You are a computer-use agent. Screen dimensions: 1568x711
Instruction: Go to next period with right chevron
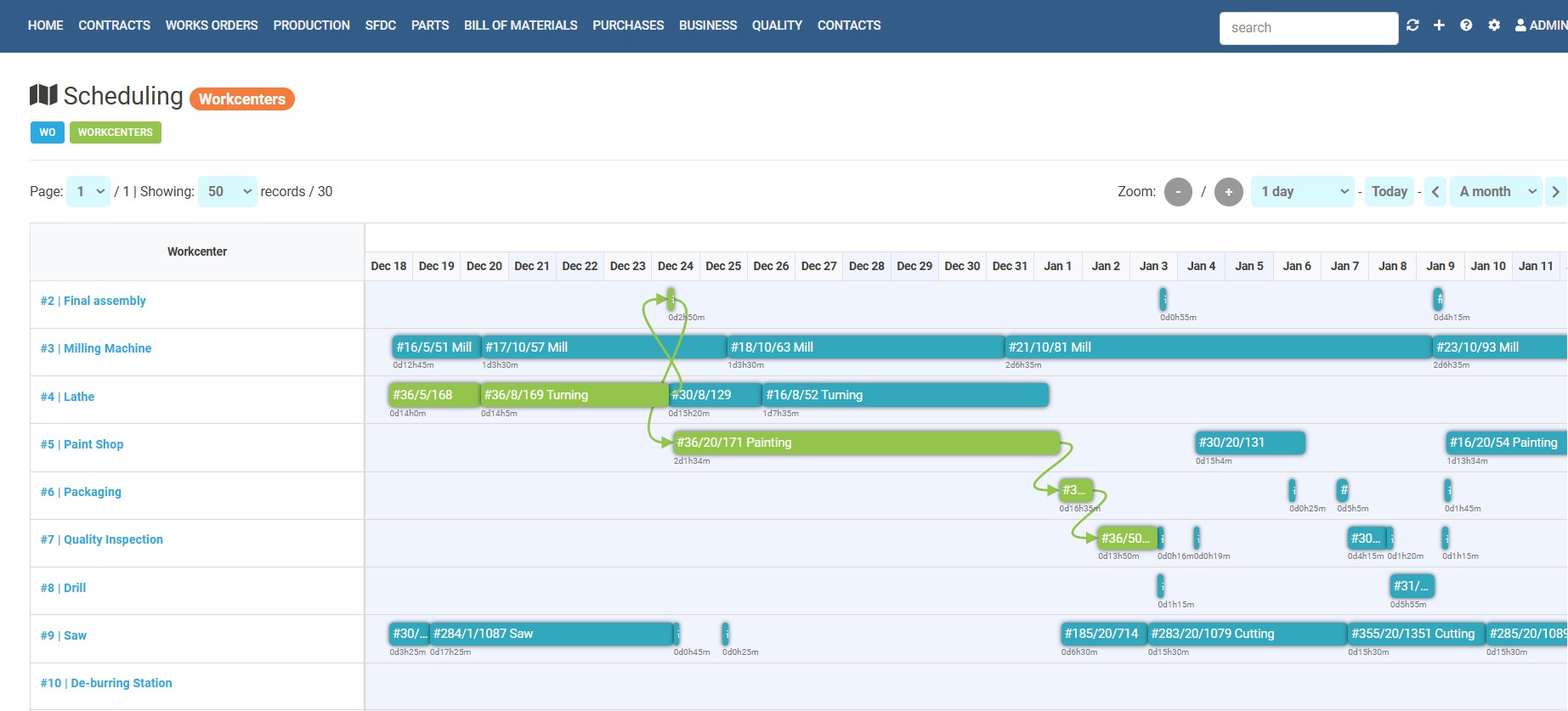point(1555,192)
